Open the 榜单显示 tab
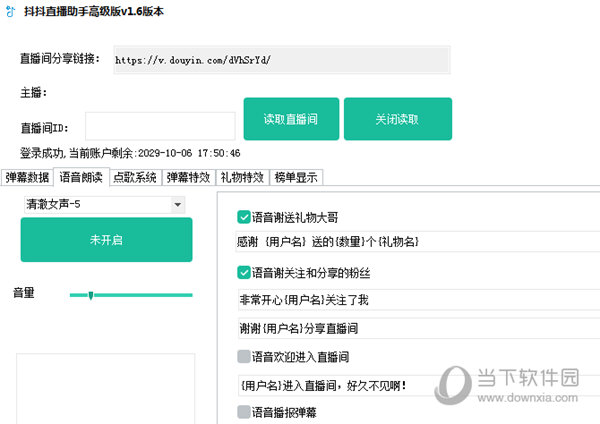The width and height of the screenshot is (600, 424). point(295,178)
